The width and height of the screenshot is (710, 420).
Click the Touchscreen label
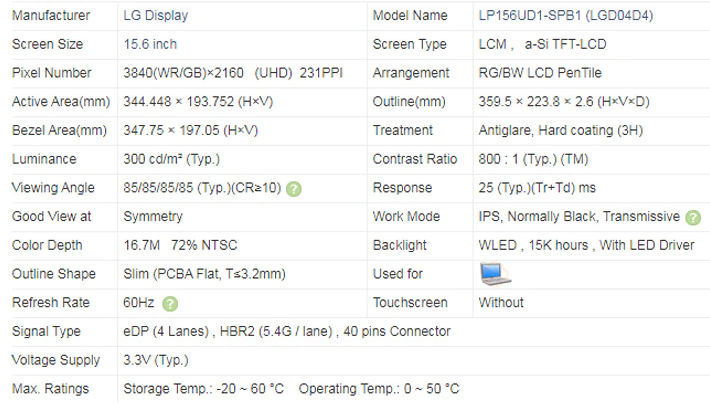coord(410,303)
